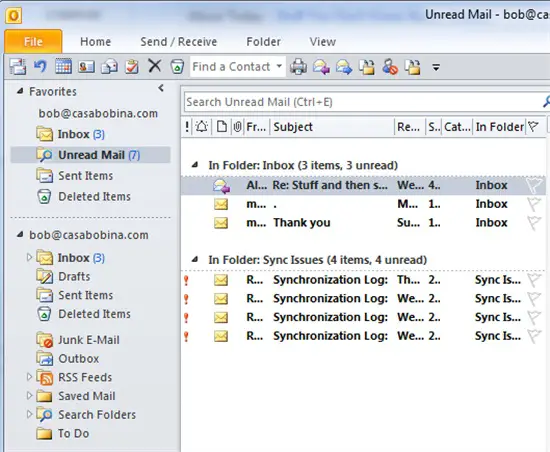Open the Contacts card icon in the toolbar
550x452 pixels.
click(x=86, y=67)
